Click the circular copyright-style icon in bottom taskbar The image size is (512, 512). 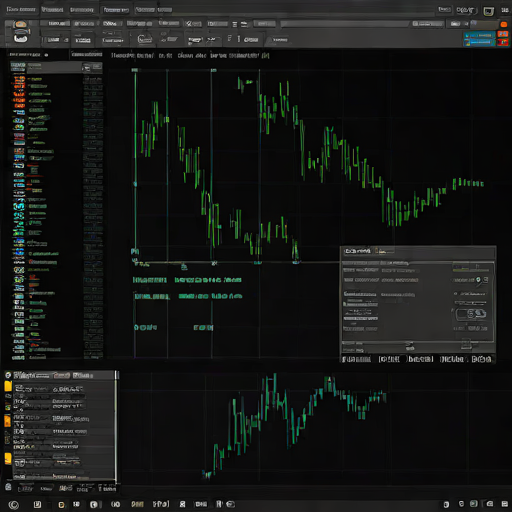[x=13, y=505]
